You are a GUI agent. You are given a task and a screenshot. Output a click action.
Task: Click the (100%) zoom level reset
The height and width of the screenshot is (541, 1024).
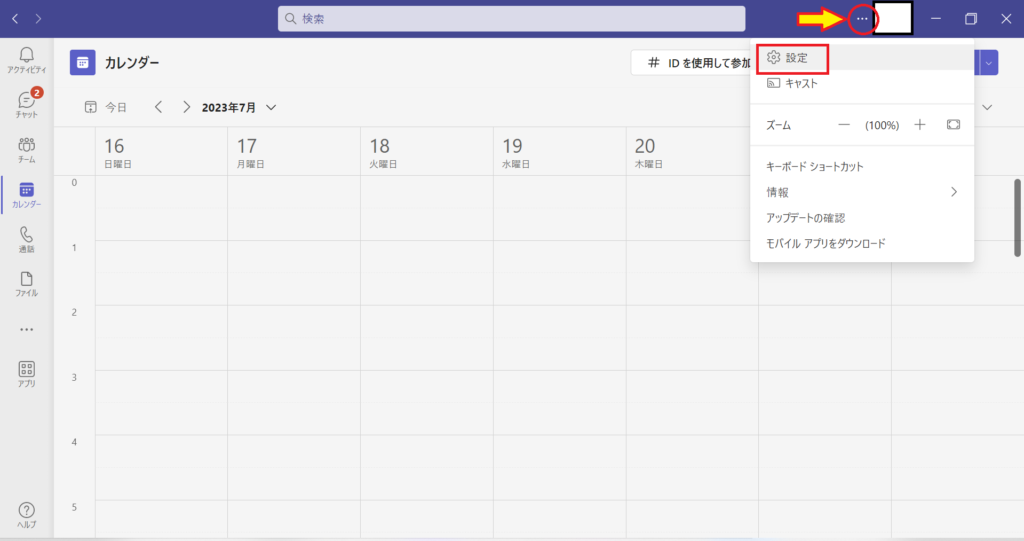[882, 125]
